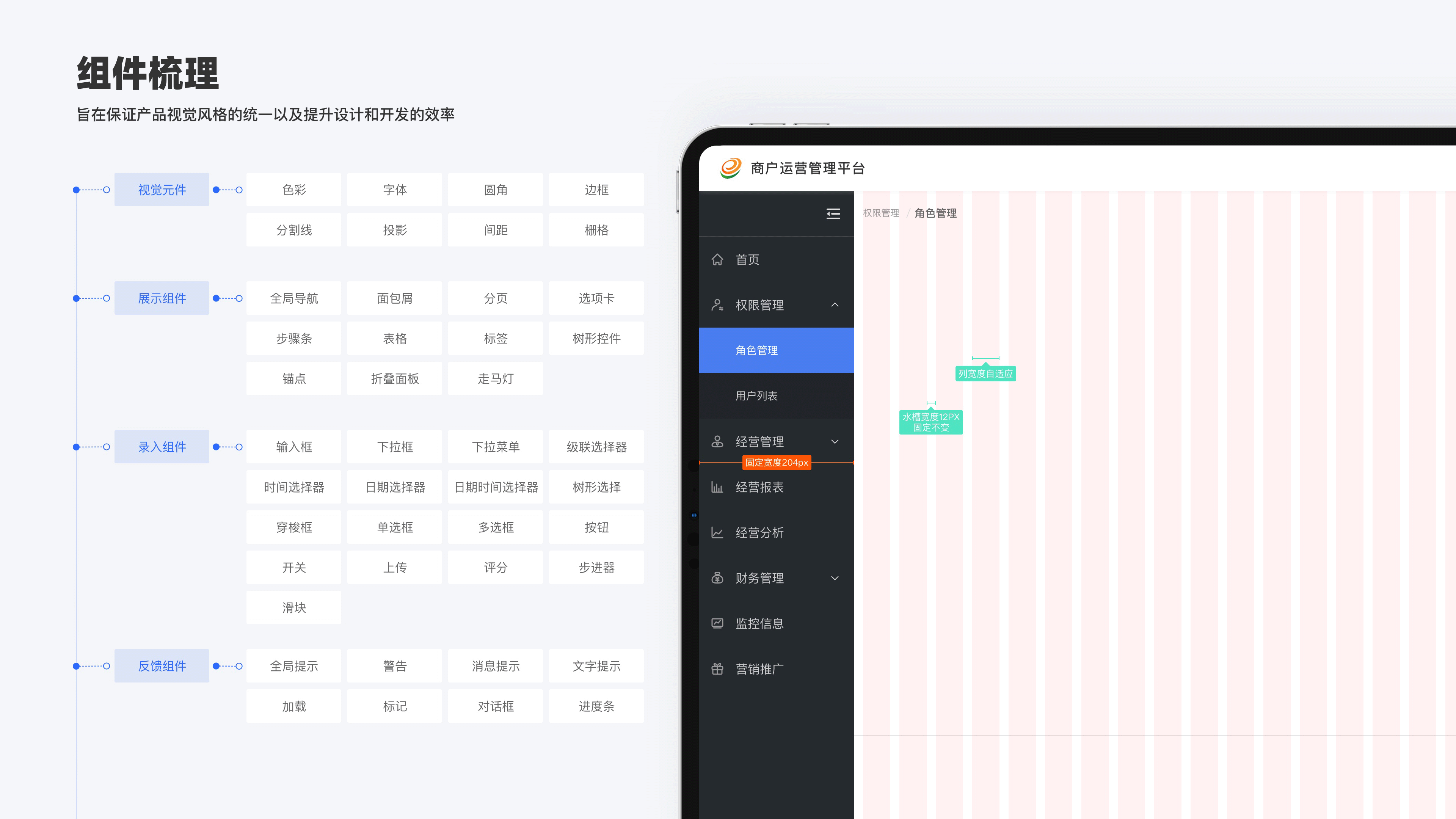Click the money bag icon beside 财务管理
Screen dimensions: 1456x819
pyautogui.click(x=717, y=578)
